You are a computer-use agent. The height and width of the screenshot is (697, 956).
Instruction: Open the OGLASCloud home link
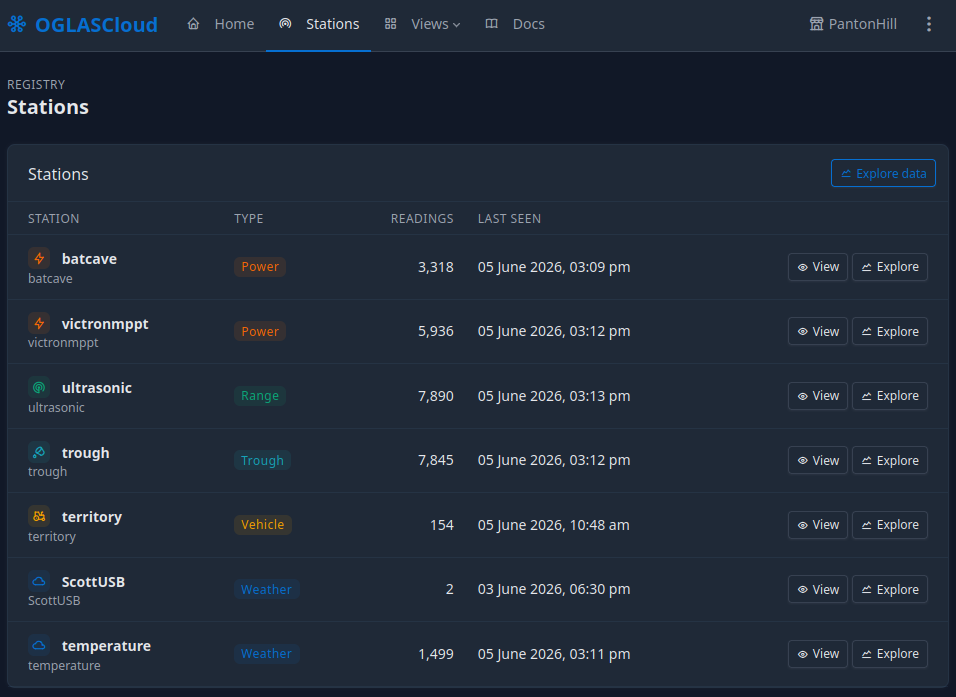pyautogui.click(x=82, y=24)
